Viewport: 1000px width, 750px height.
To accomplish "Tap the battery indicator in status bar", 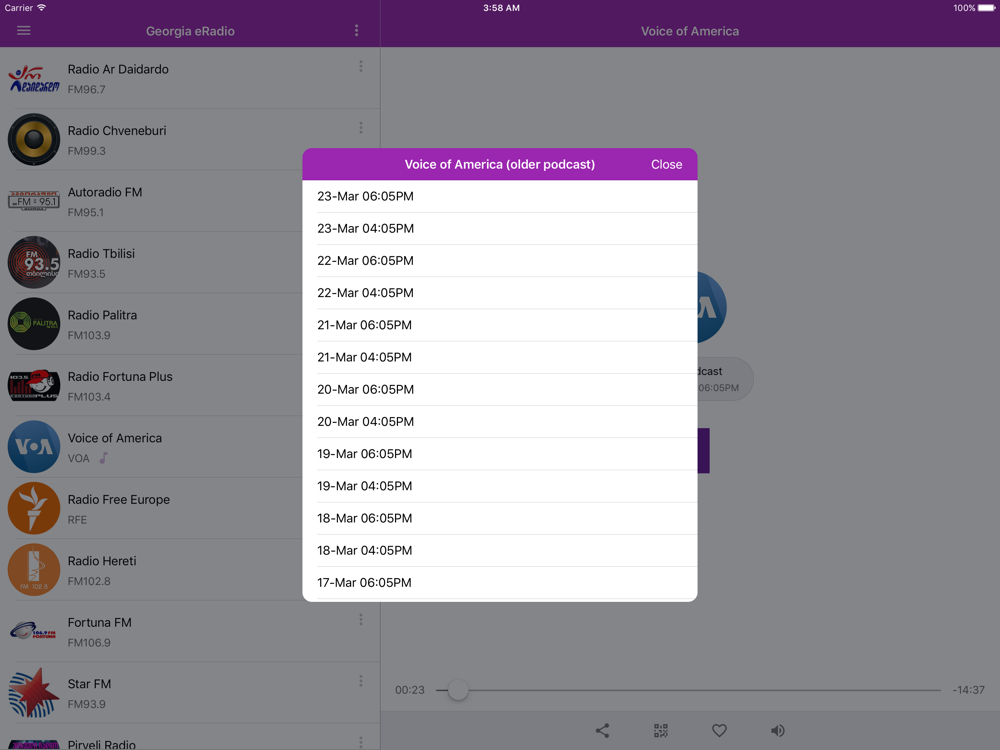I will [986, 8].
